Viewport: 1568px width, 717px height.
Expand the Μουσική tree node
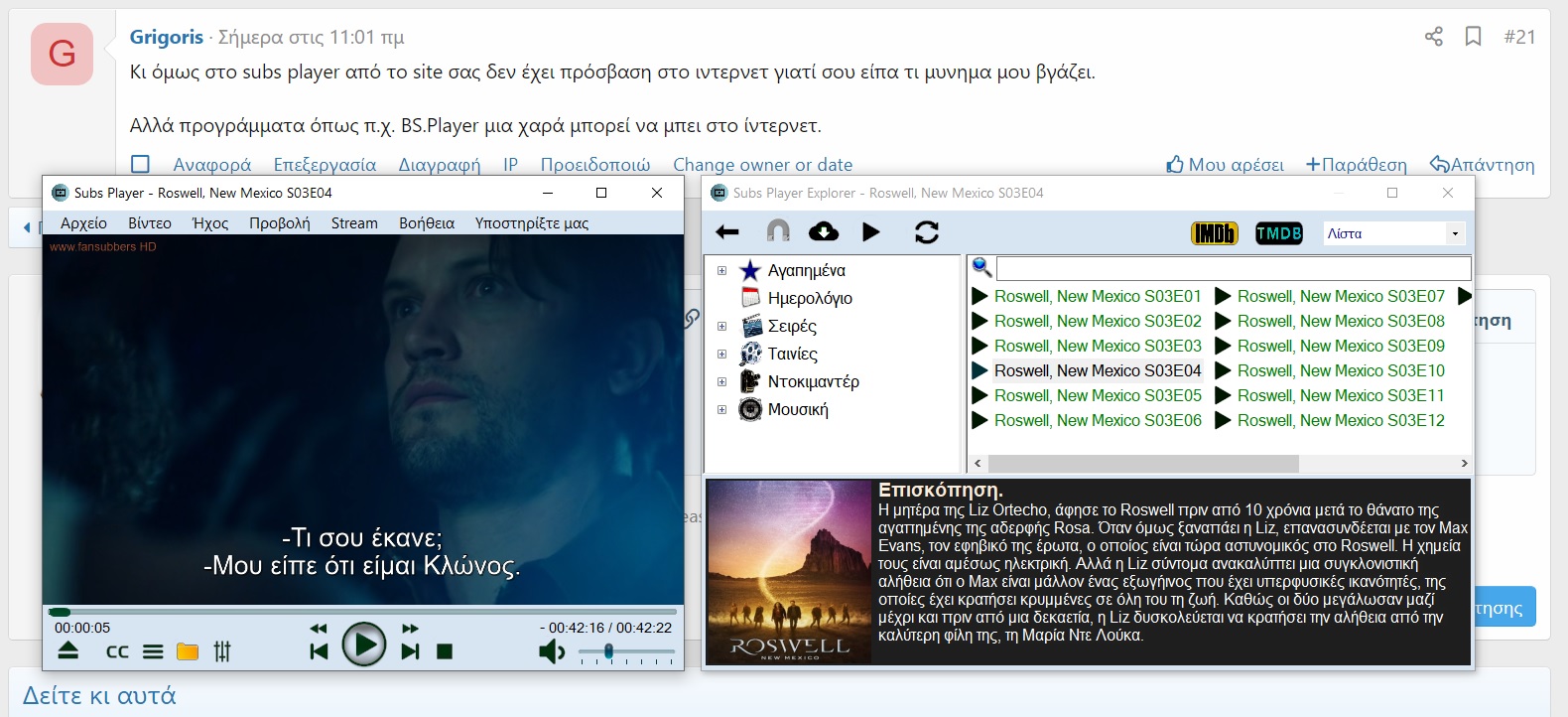721,409
